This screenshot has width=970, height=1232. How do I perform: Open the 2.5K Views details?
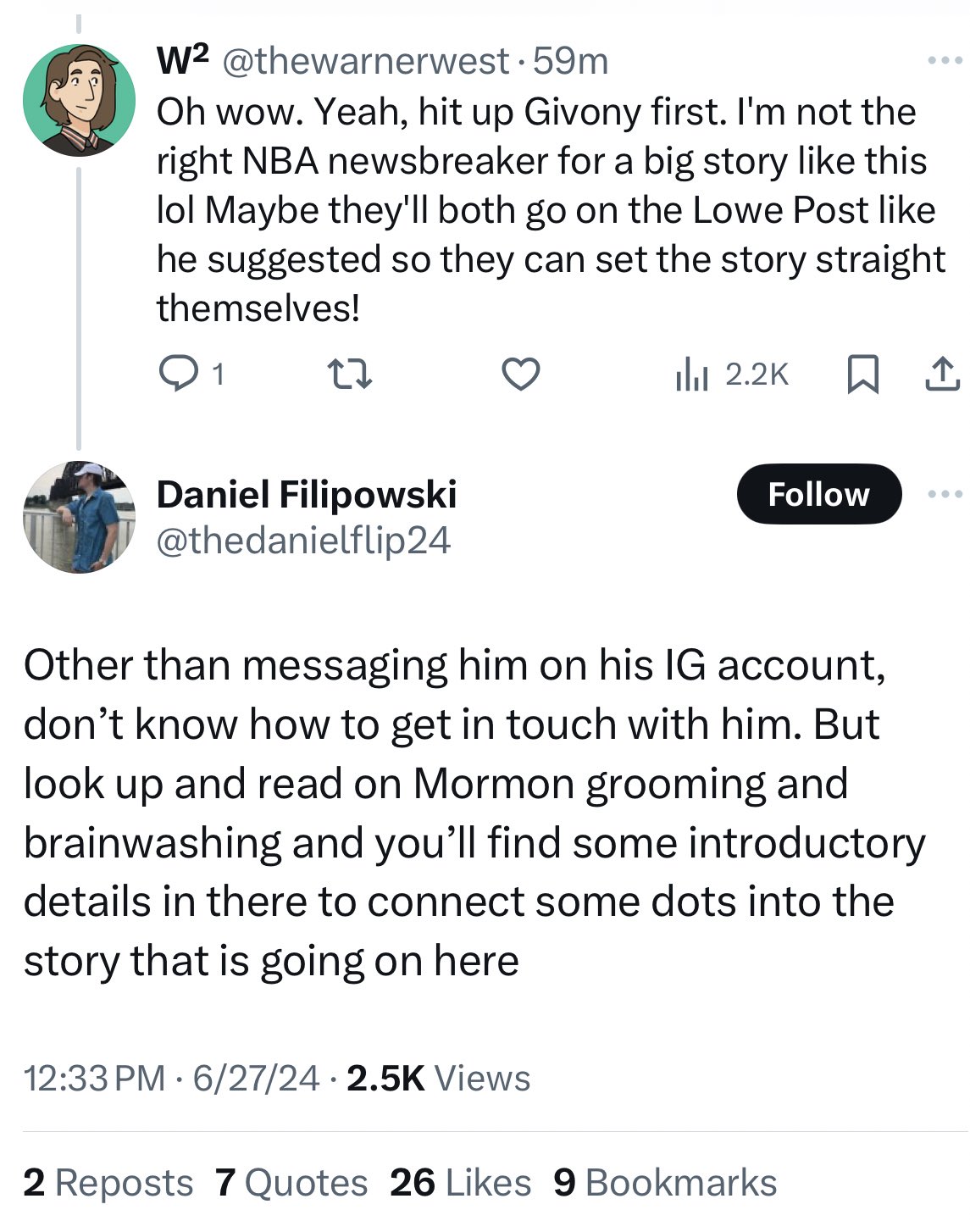pyautogui.click(x=438, y=1078)
